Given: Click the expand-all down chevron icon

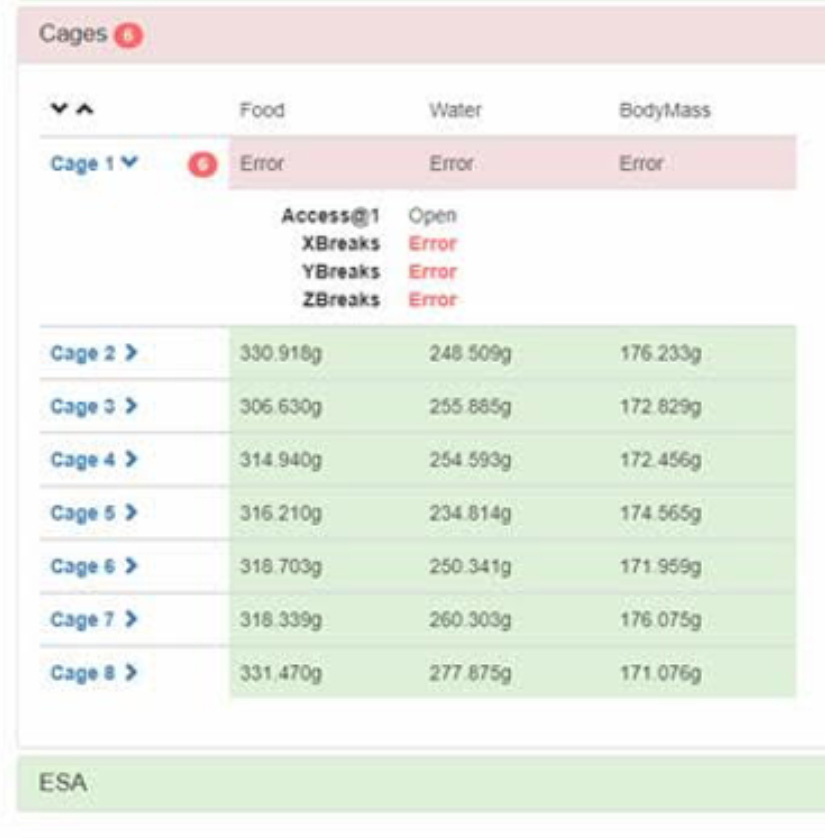Looking at the screenshot, I should pyautogui.click(x=61, y=109).
